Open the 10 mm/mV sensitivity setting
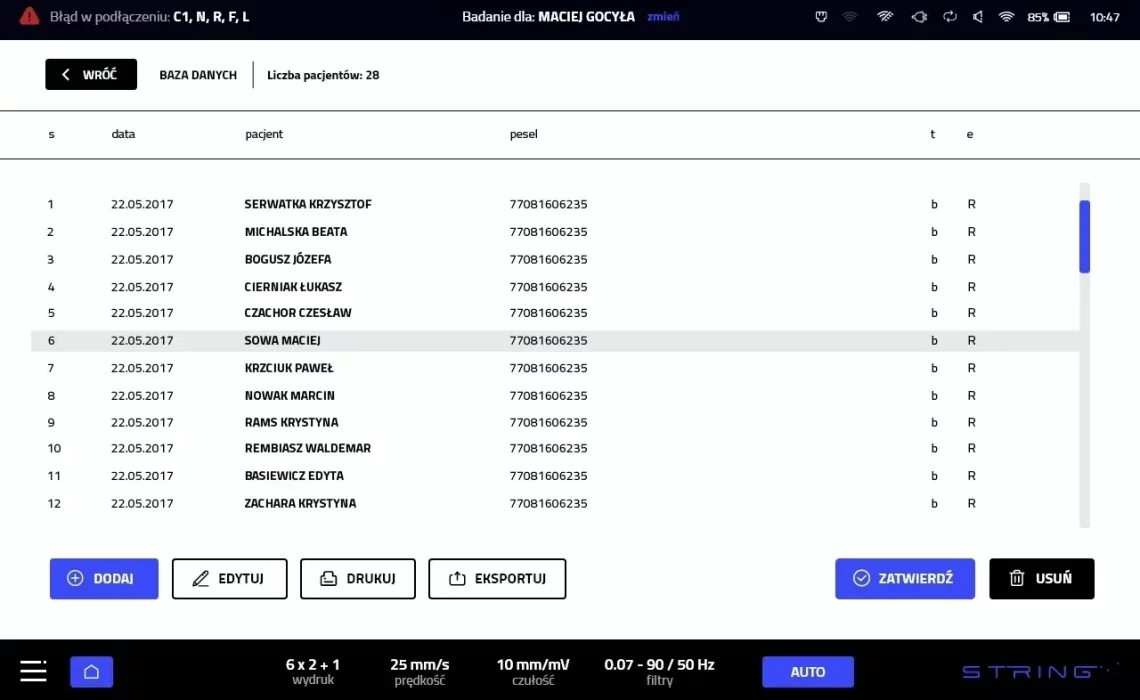The image size is (1140, 700). pyautogui.click(x=532, y=671)
